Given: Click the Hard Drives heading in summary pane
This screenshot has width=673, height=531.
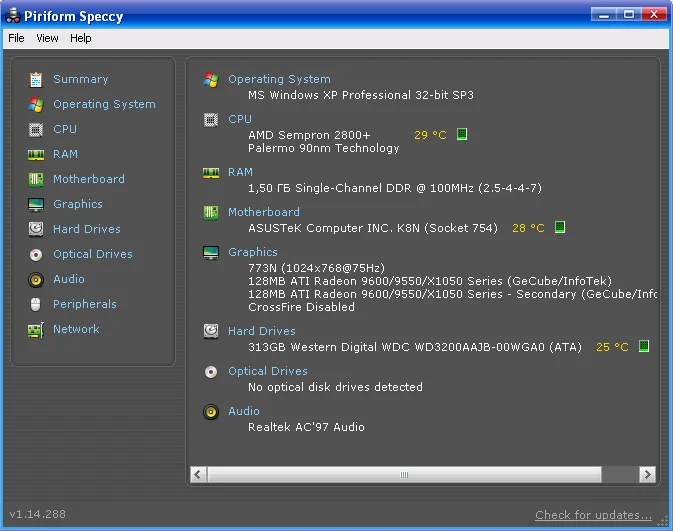Looking at the screenshot, I should pos(262,331).
